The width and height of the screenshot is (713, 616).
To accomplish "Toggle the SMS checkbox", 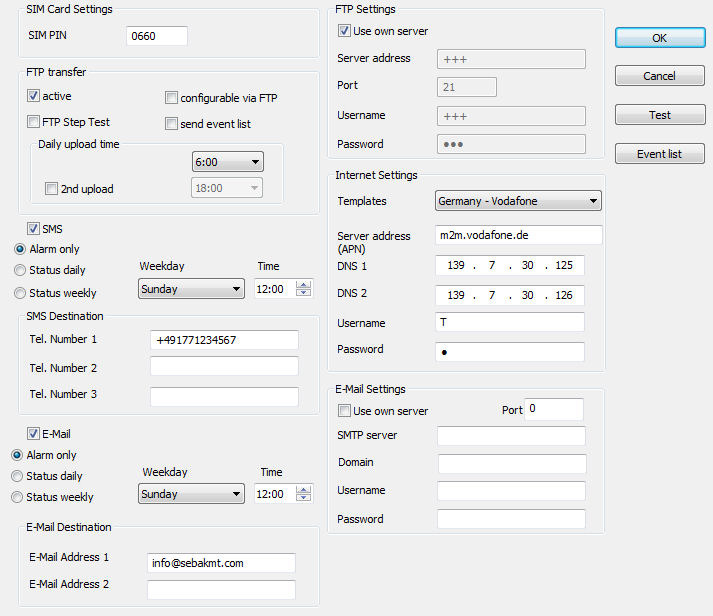I will (x=33, y=228).
